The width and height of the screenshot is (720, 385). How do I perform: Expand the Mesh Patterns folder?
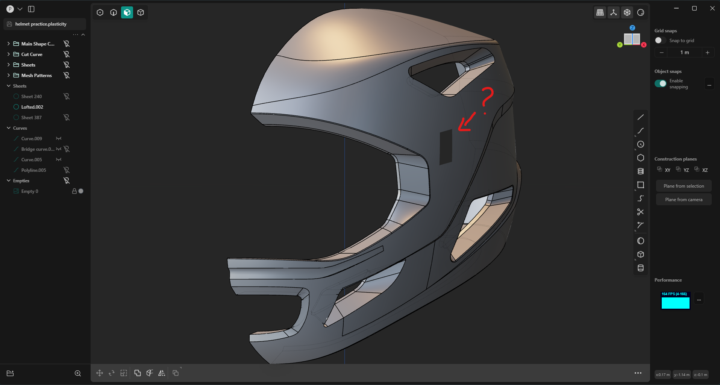point(8,75)
